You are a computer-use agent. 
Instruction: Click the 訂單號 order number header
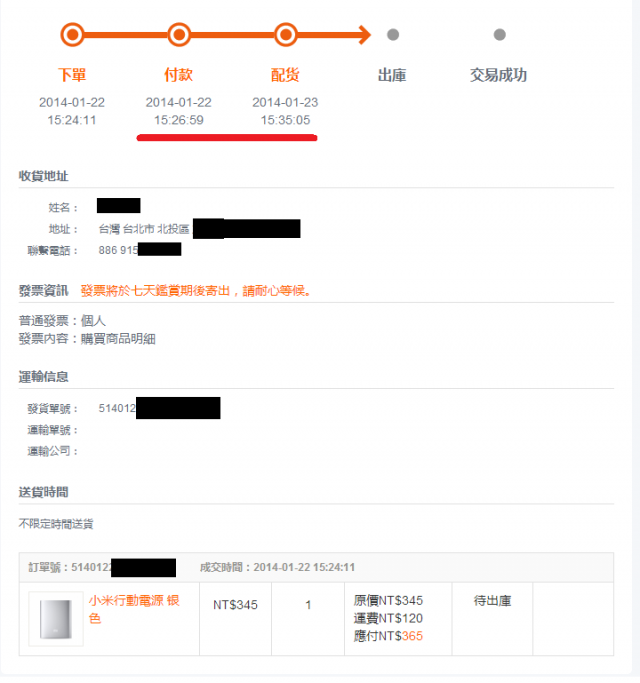point(102,567)
